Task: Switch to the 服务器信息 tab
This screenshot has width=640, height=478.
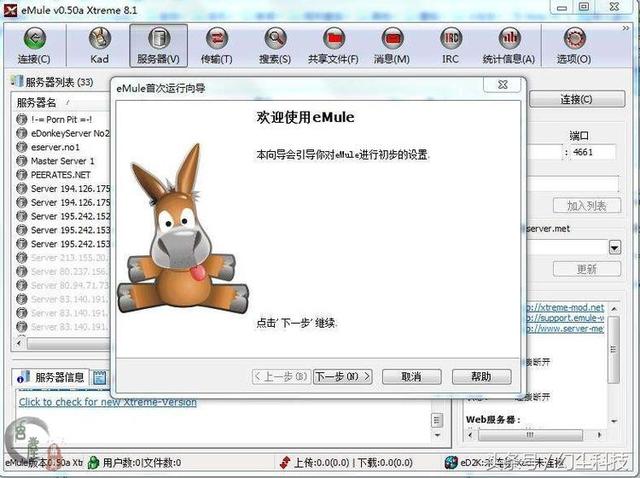Action: [51, 377]
